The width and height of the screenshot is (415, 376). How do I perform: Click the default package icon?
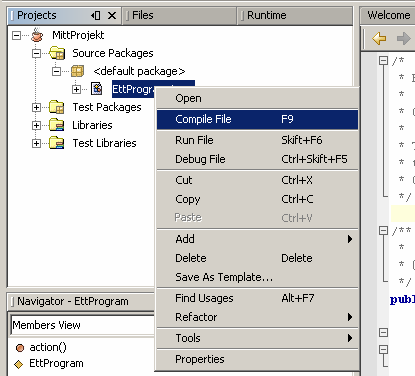coord(77,71)
